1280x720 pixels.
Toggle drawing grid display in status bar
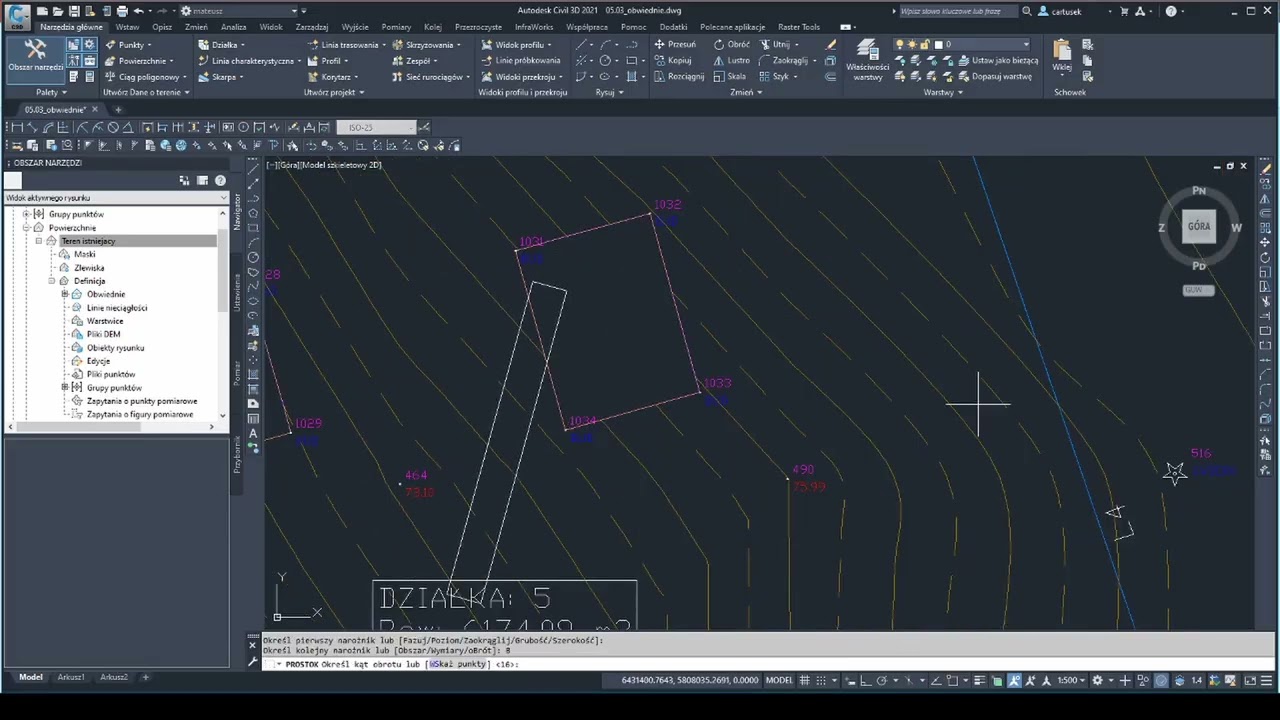(805, 680)
